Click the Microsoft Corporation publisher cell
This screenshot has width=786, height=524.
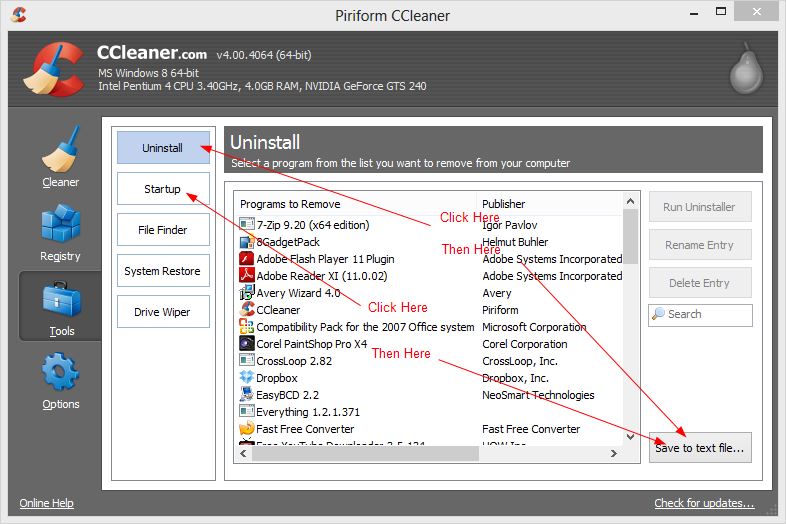(534, 327)
